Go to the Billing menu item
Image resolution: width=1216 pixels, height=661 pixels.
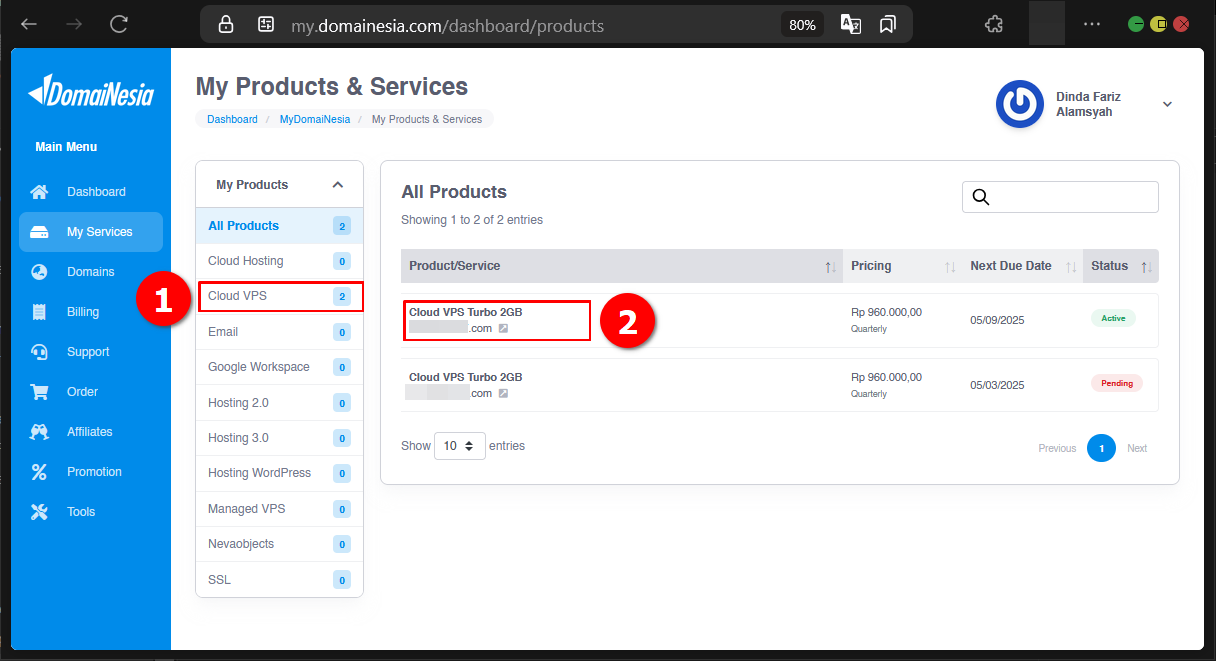coord(91,312)
